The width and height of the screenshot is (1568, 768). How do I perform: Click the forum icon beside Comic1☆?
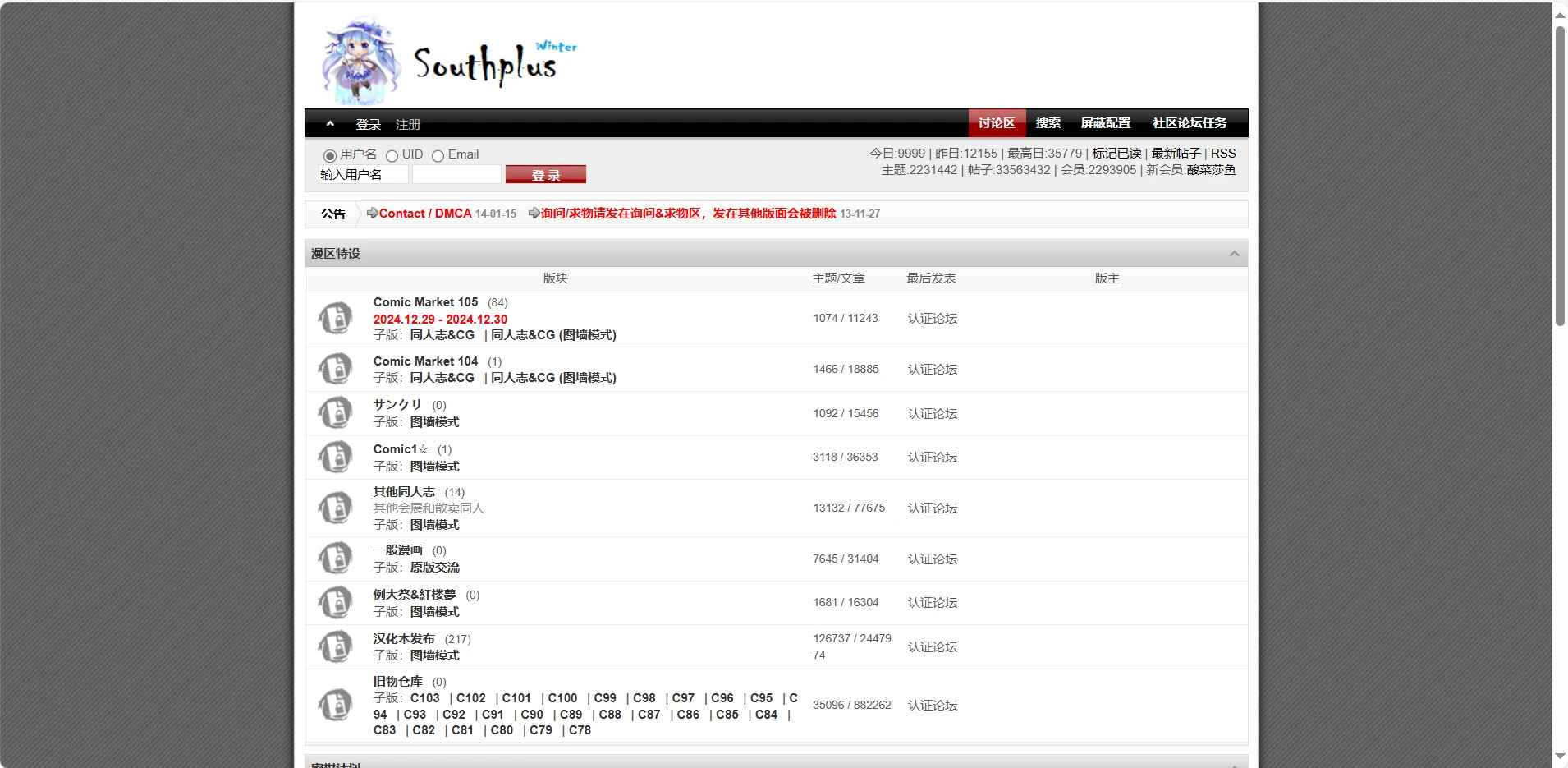coord(335,458)
